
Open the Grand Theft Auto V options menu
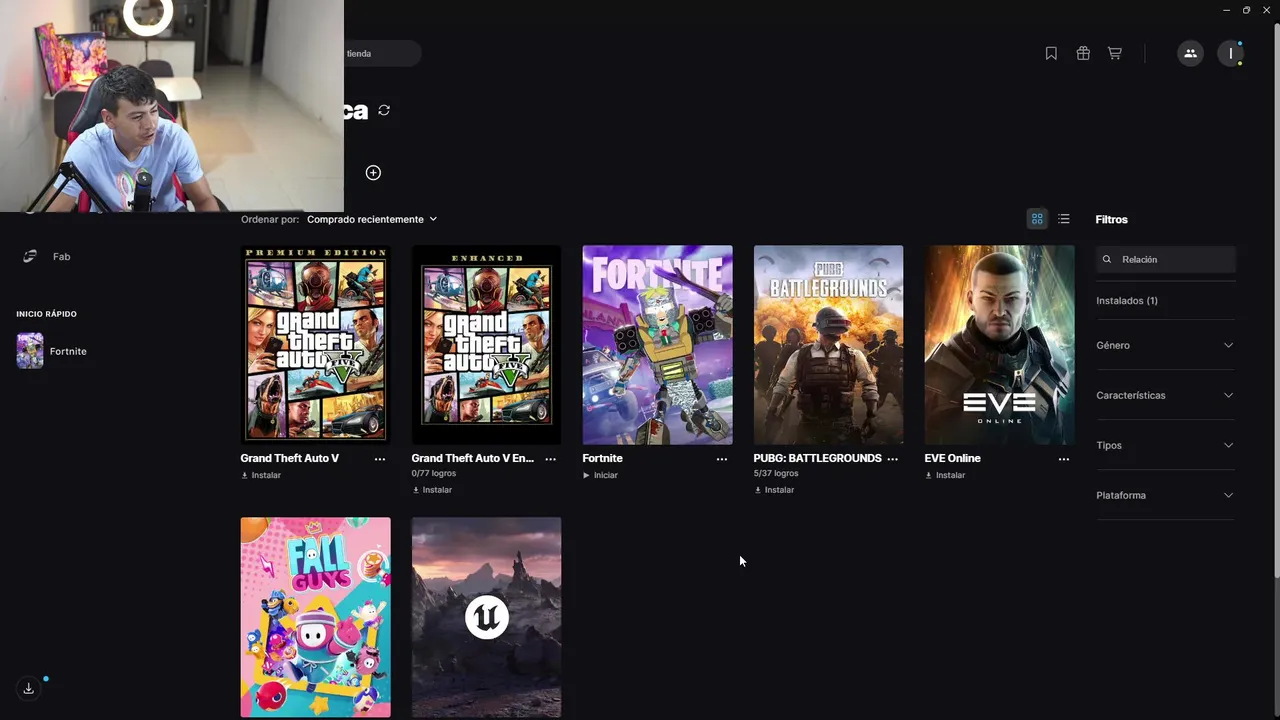pyautogui.click(x=380, y=459)
